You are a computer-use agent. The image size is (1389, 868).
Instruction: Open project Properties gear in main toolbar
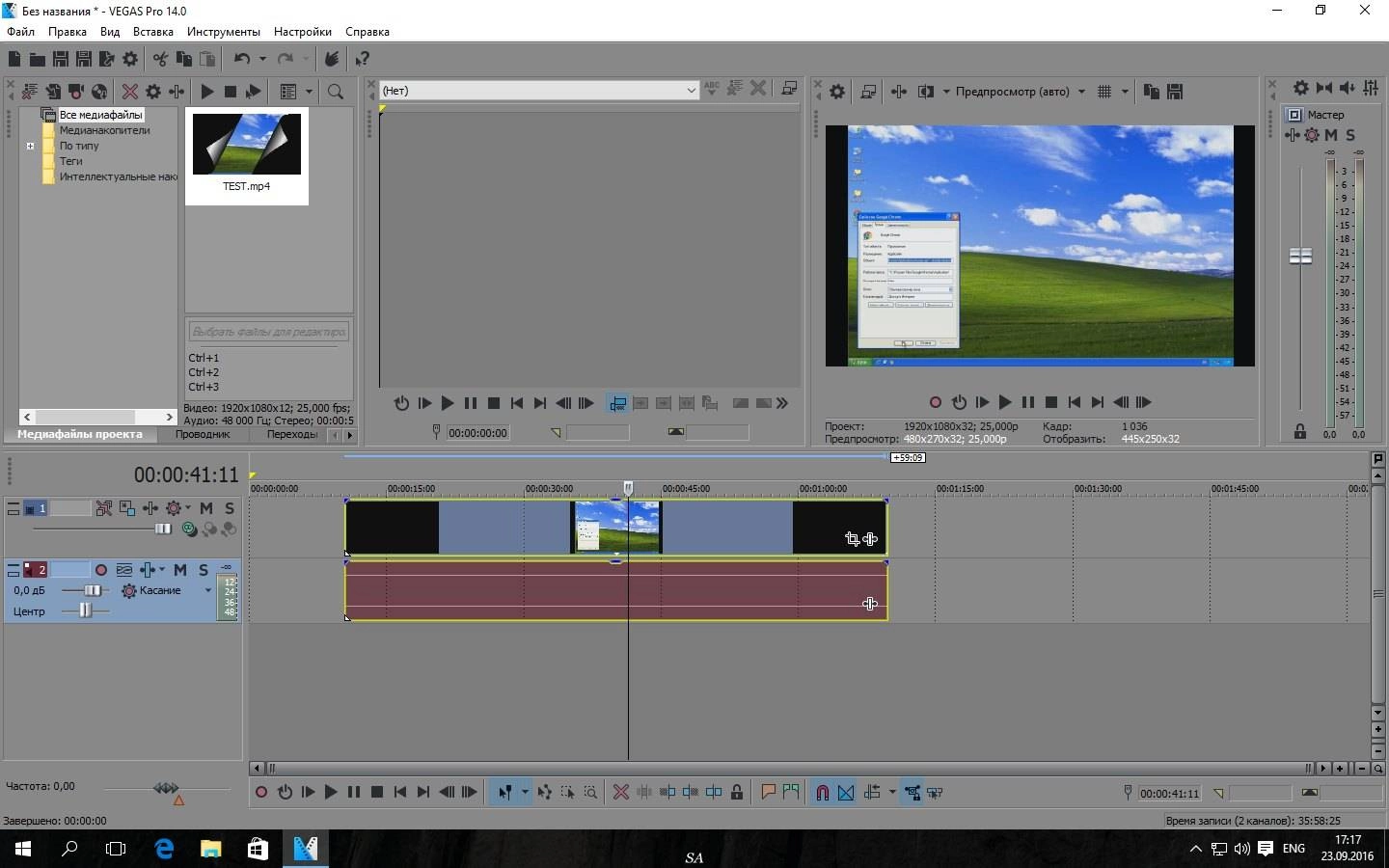point(130,59)
